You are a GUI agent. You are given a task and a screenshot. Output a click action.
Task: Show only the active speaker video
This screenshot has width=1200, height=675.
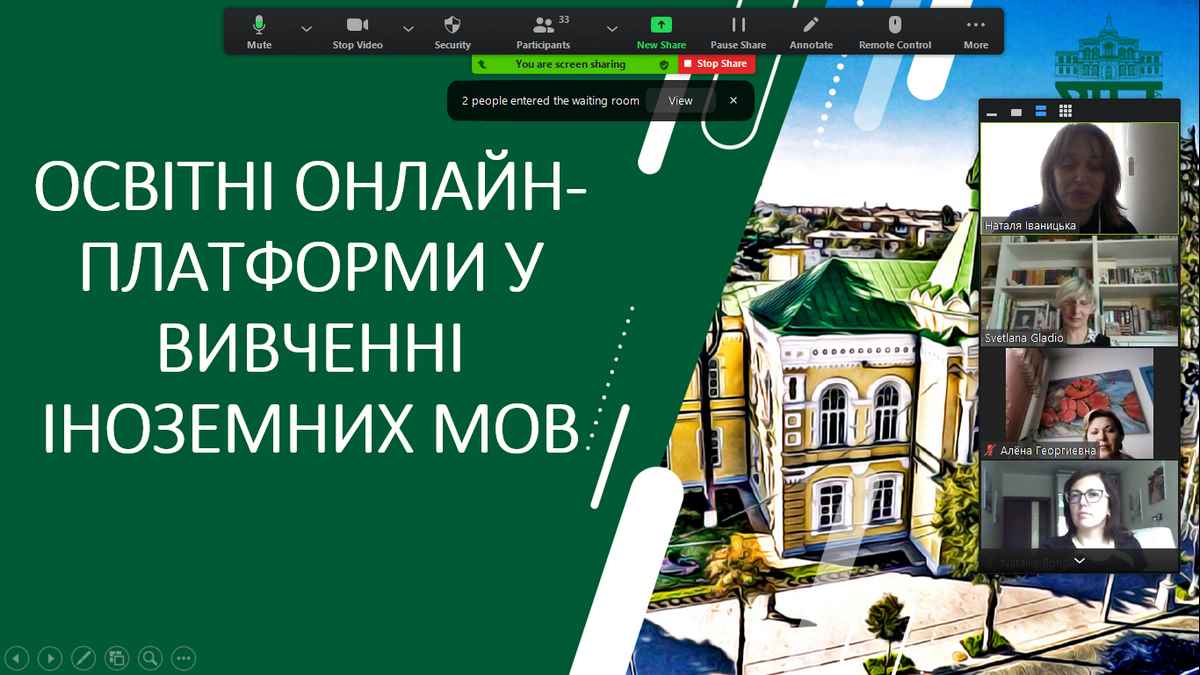1017,112
